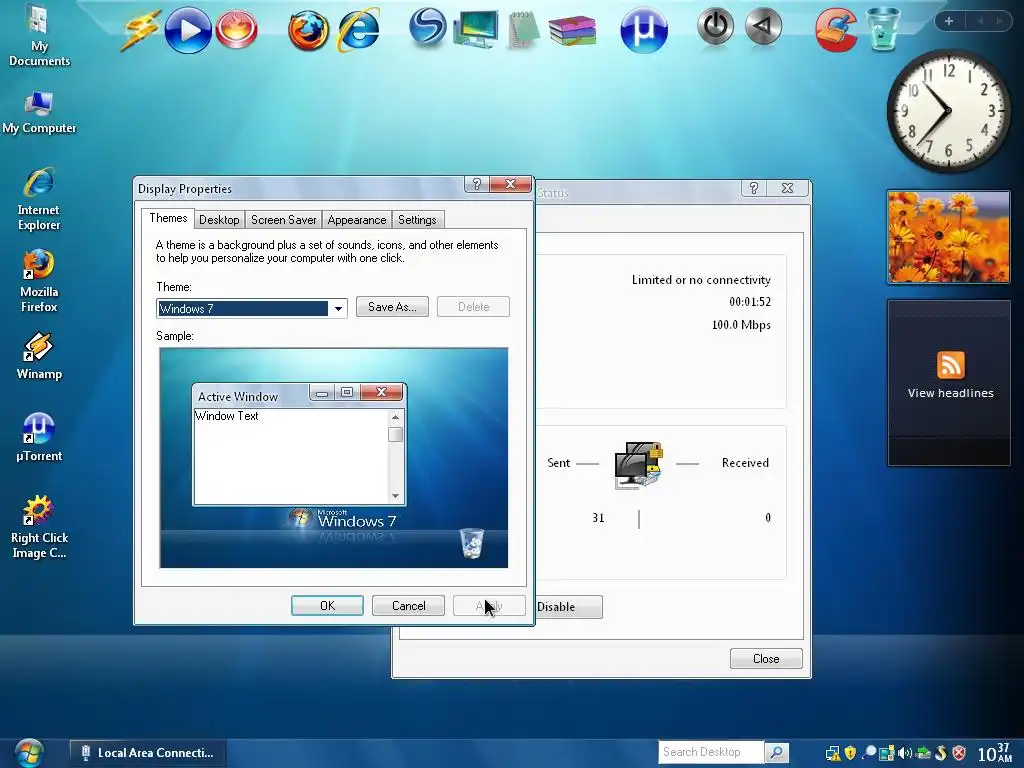The height and width of the screenshot is (768, 1024).
Task: Click the magnifier tray icon
Action: (869, 753)
